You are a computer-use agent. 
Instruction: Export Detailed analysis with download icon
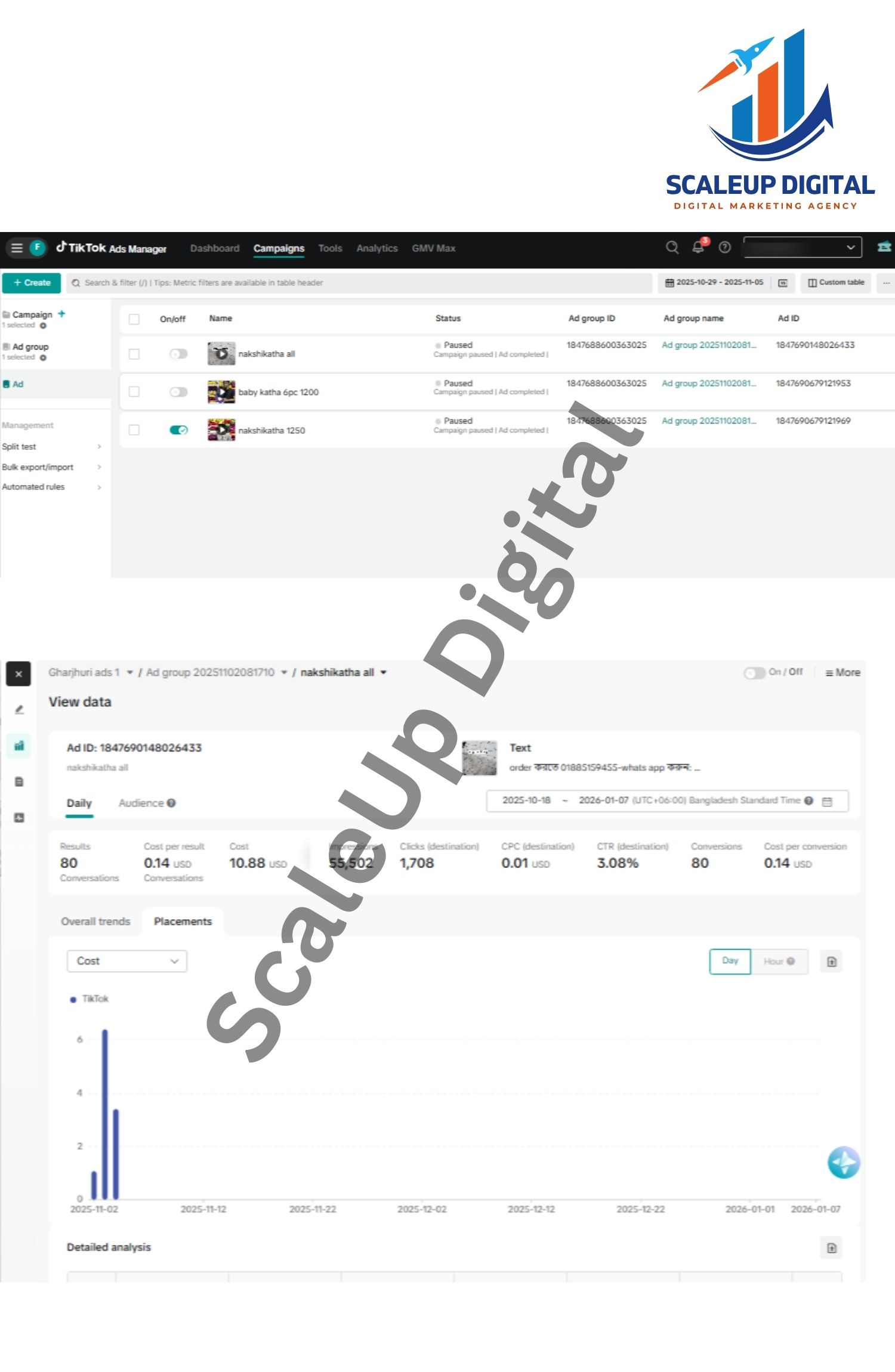tap(831, 1248)
